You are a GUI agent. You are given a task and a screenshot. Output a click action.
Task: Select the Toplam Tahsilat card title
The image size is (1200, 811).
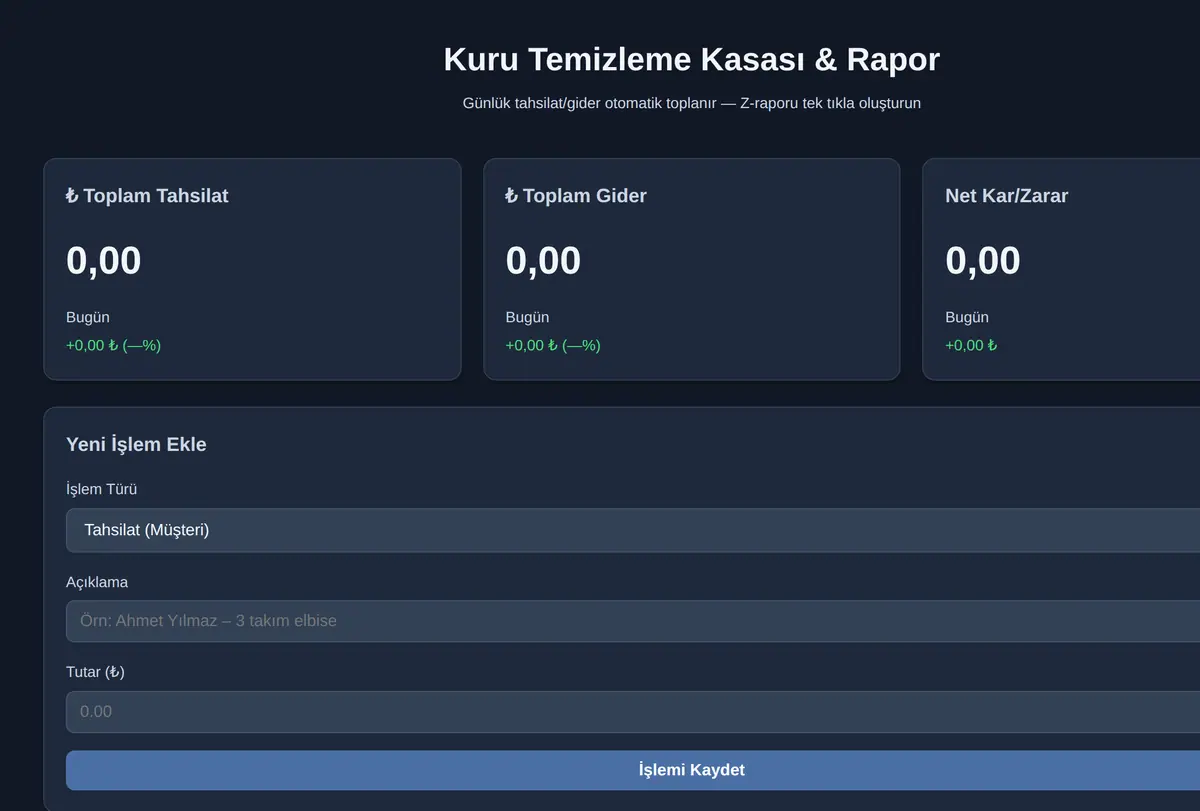[x=147, y=196]
